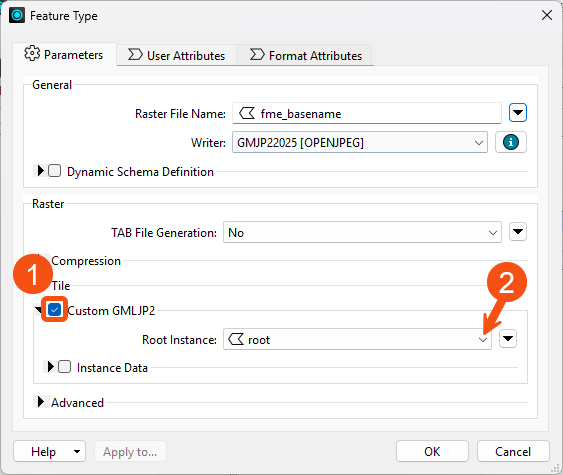Open the Help button arrow menu
The height and width of the screenshot is (475, 563).
(77, 451)
